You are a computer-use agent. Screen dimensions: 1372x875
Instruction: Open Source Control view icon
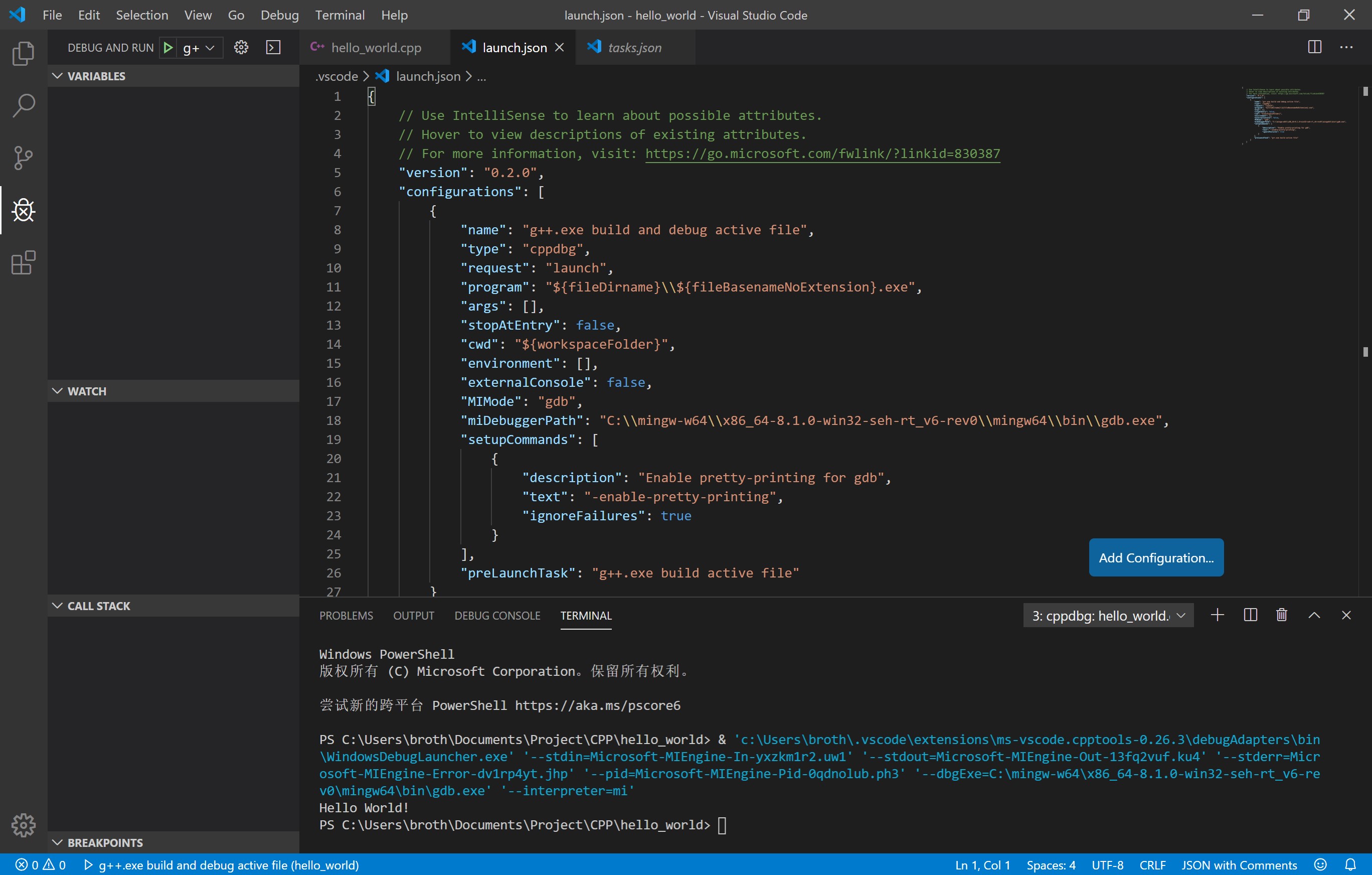click(x=24, y=158)
